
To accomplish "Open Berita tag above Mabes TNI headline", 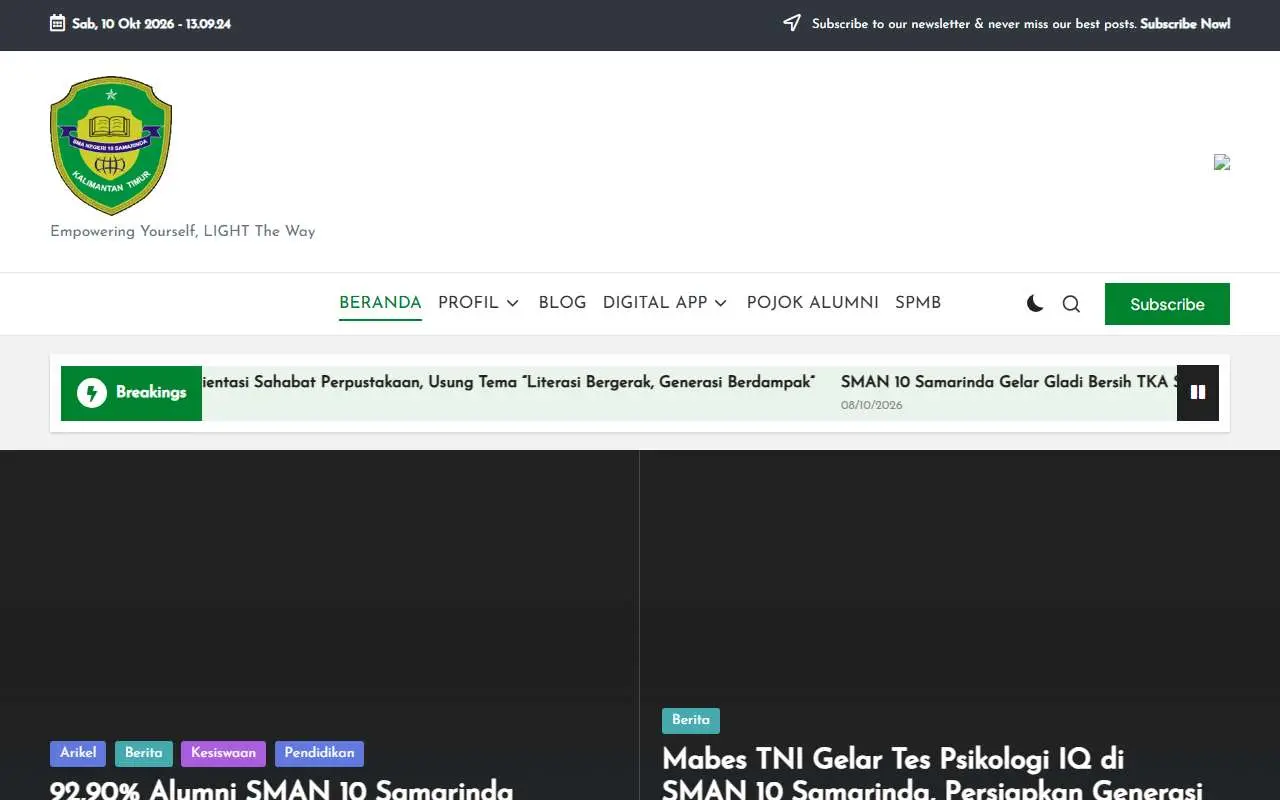I will coord(691,720).
